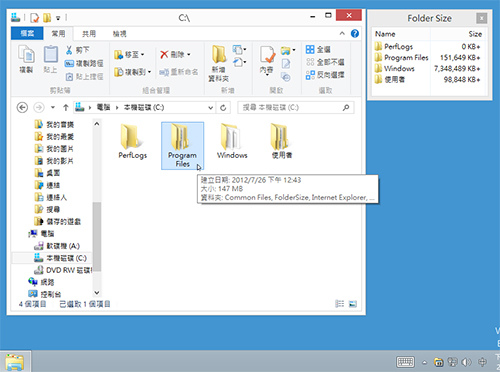Click Copy path (複製路徑) in the ribbon

pos(84,63)
